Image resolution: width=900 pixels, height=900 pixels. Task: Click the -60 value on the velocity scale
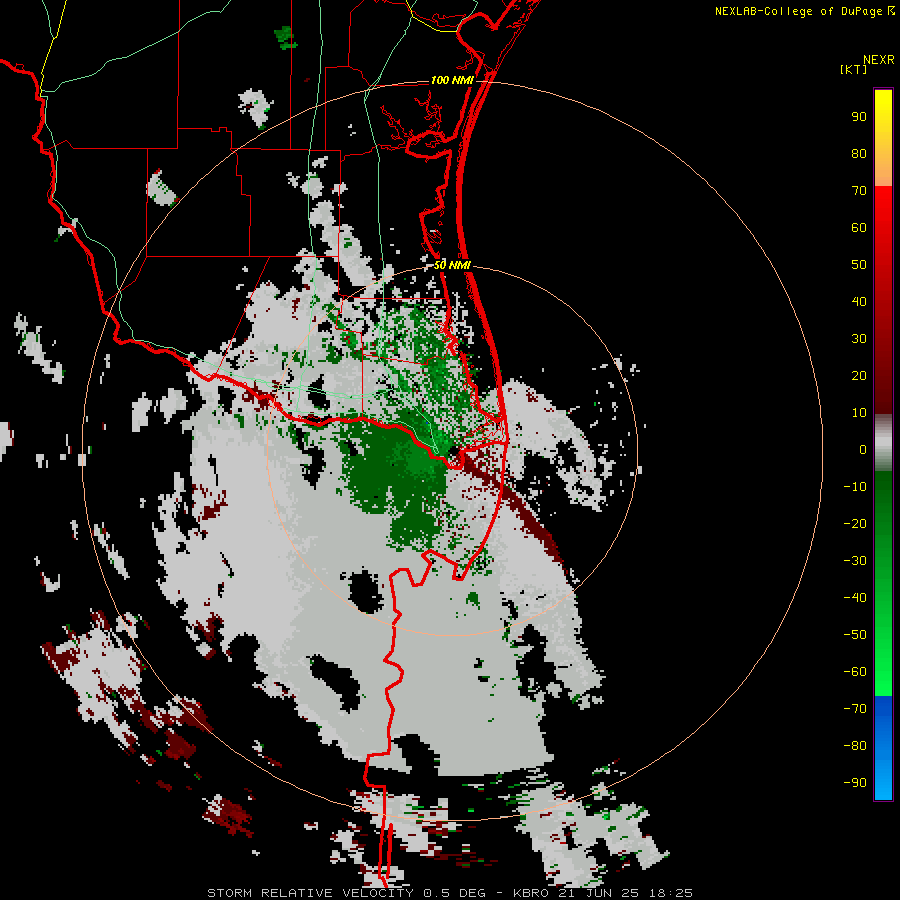point(855,672)
